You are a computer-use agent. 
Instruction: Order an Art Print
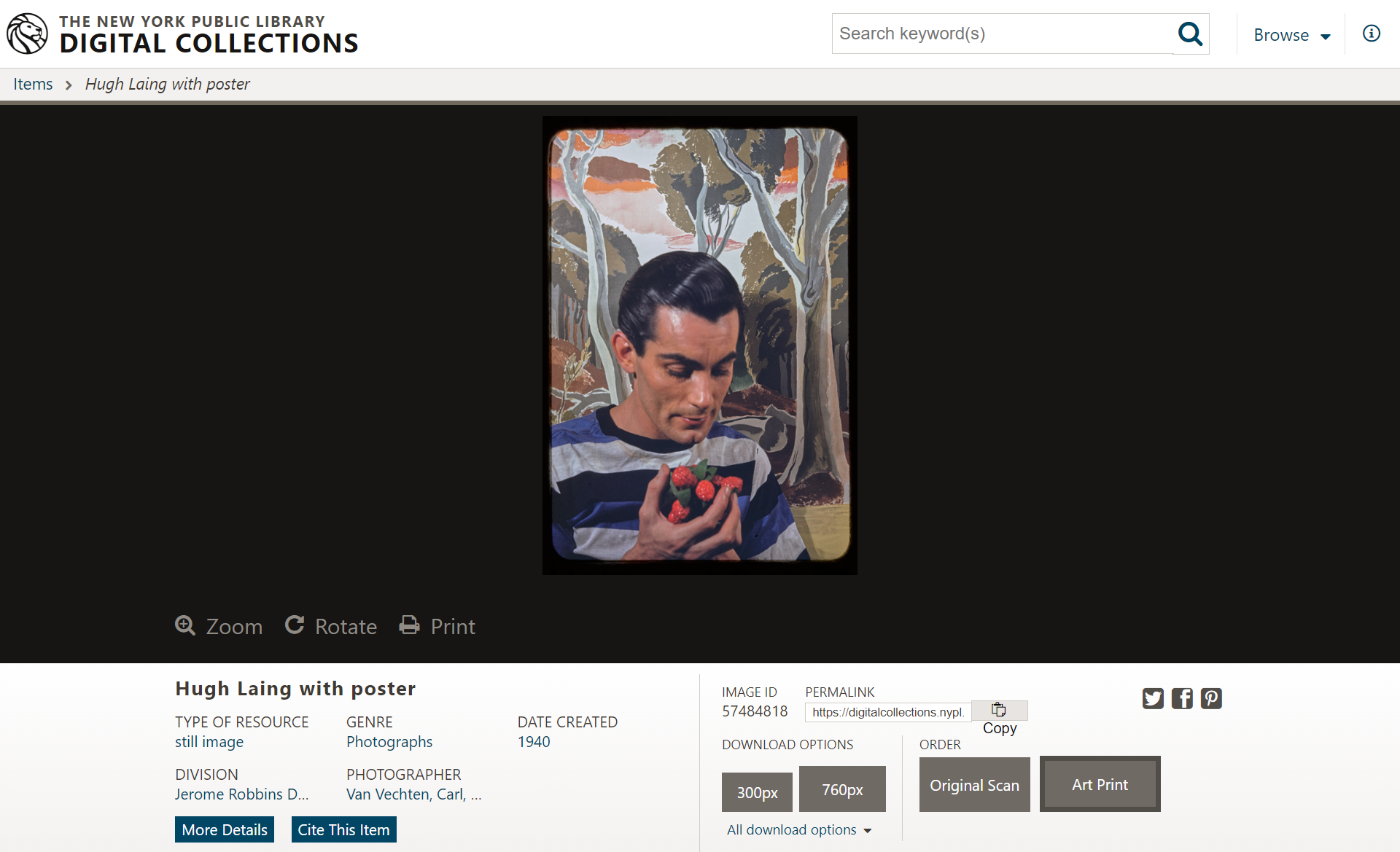click(x=1100, y=785)
